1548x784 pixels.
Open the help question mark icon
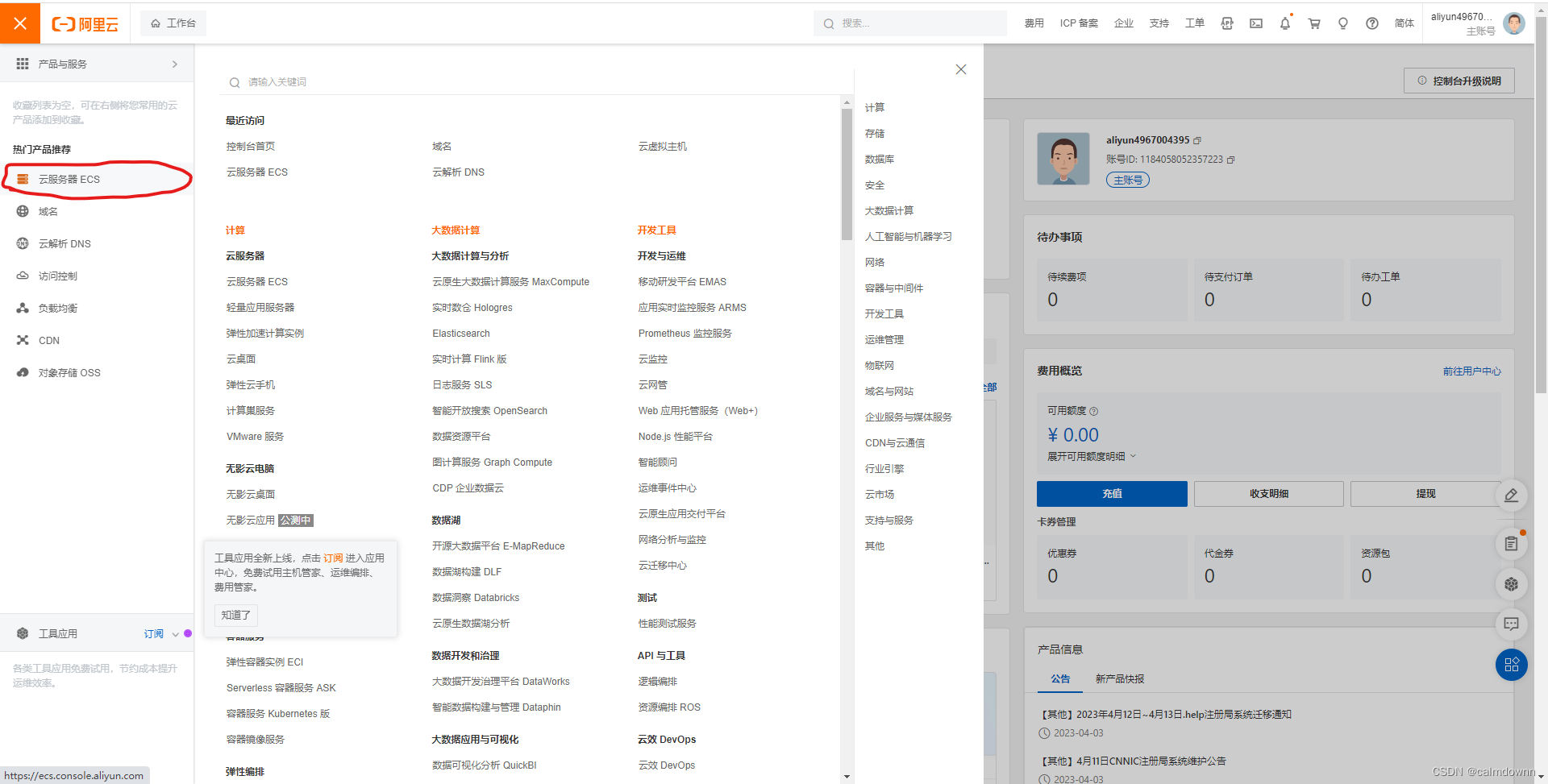(x=1372, y=23)
